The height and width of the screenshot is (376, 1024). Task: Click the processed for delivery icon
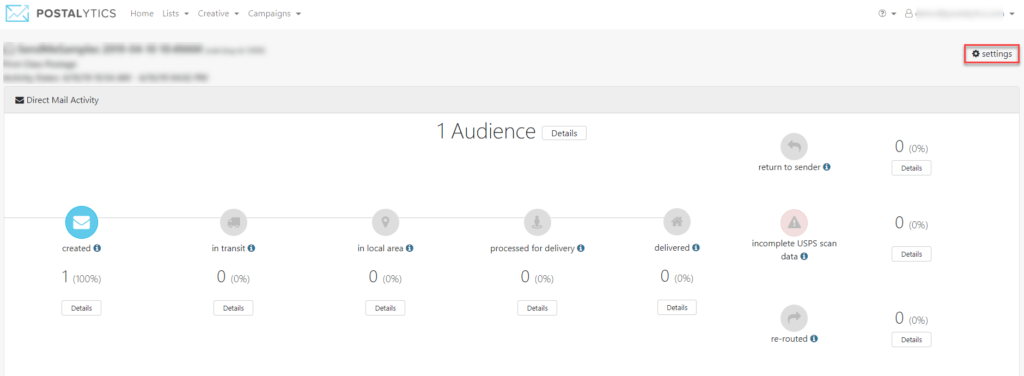pos(537,223)
